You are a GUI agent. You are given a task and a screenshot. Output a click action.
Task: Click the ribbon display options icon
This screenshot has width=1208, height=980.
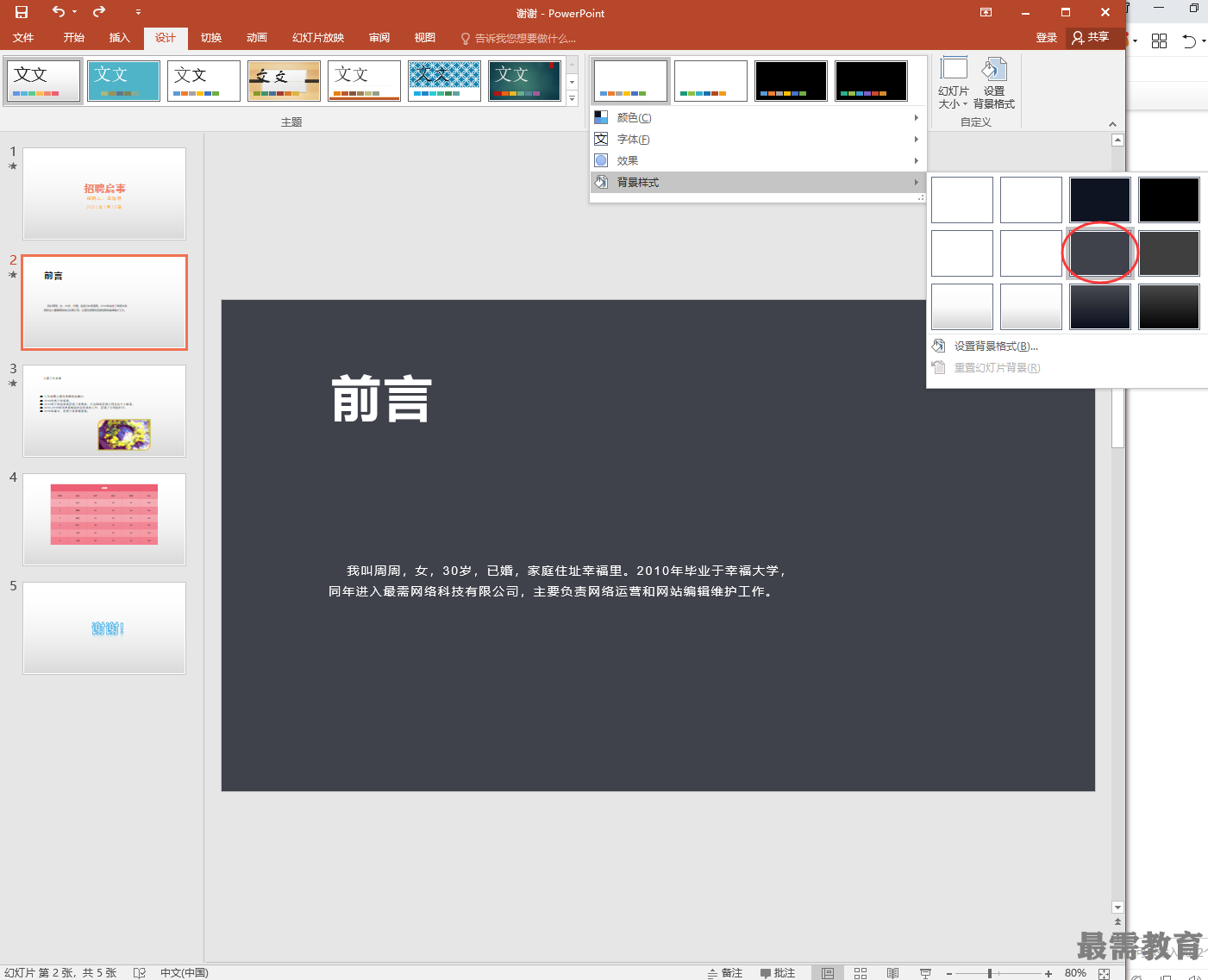986,12
